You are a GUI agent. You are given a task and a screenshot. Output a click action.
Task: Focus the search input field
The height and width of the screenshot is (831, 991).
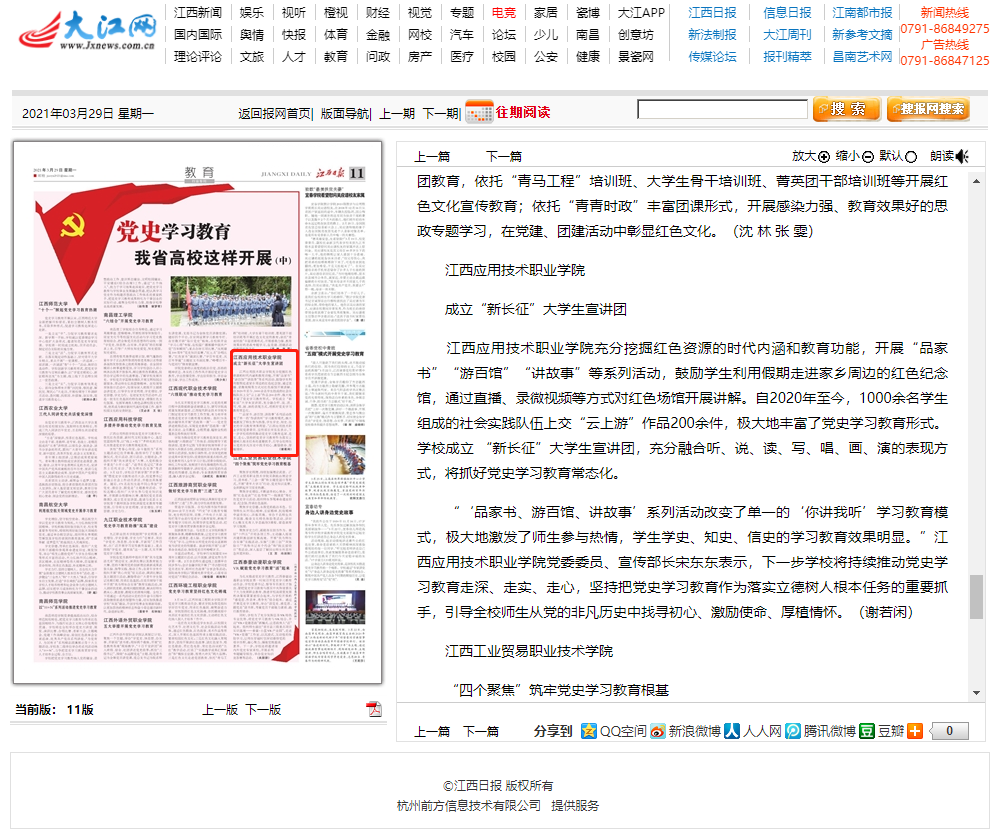point(722,109)
